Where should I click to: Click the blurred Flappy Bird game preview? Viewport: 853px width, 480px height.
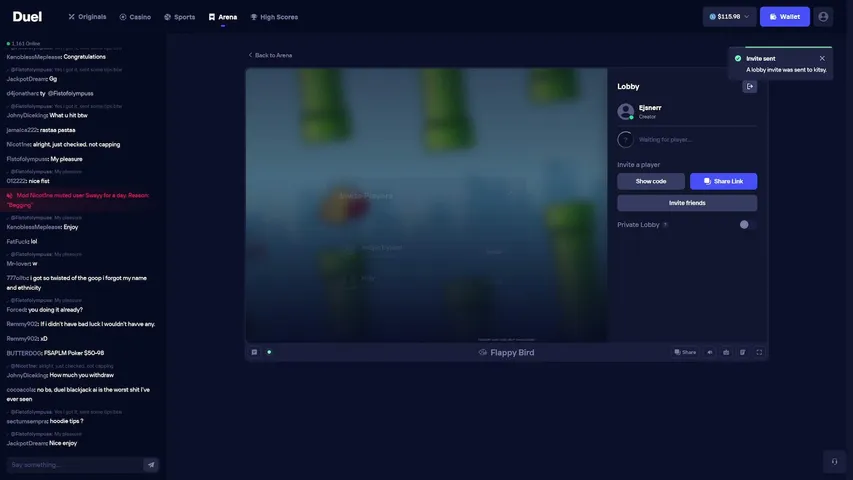point(426,205)
